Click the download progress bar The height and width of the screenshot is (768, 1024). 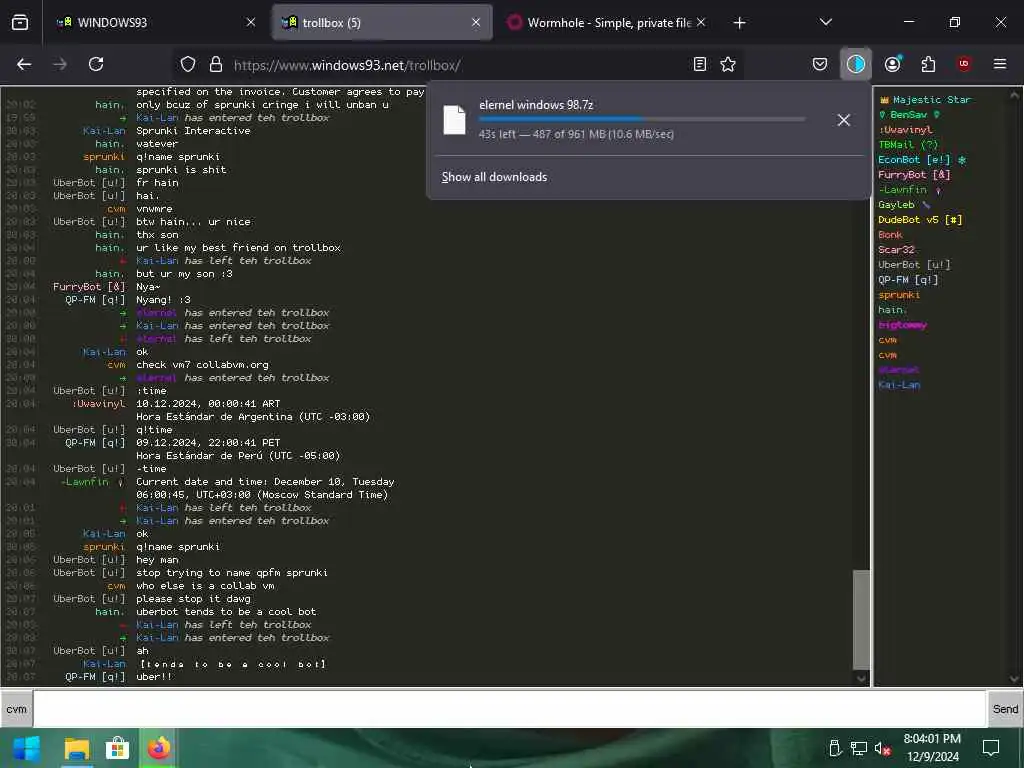(x=641, y=119)
